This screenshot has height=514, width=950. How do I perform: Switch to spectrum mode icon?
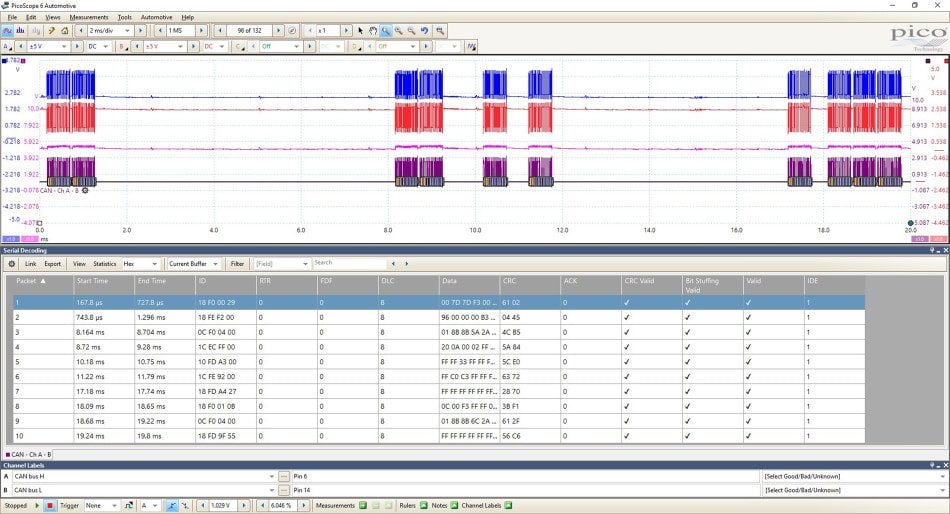click(x=20, y=30)
